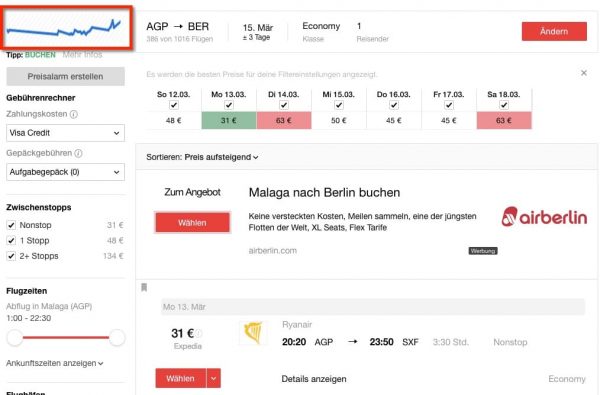Click the AGP → BER route heading

178,26
